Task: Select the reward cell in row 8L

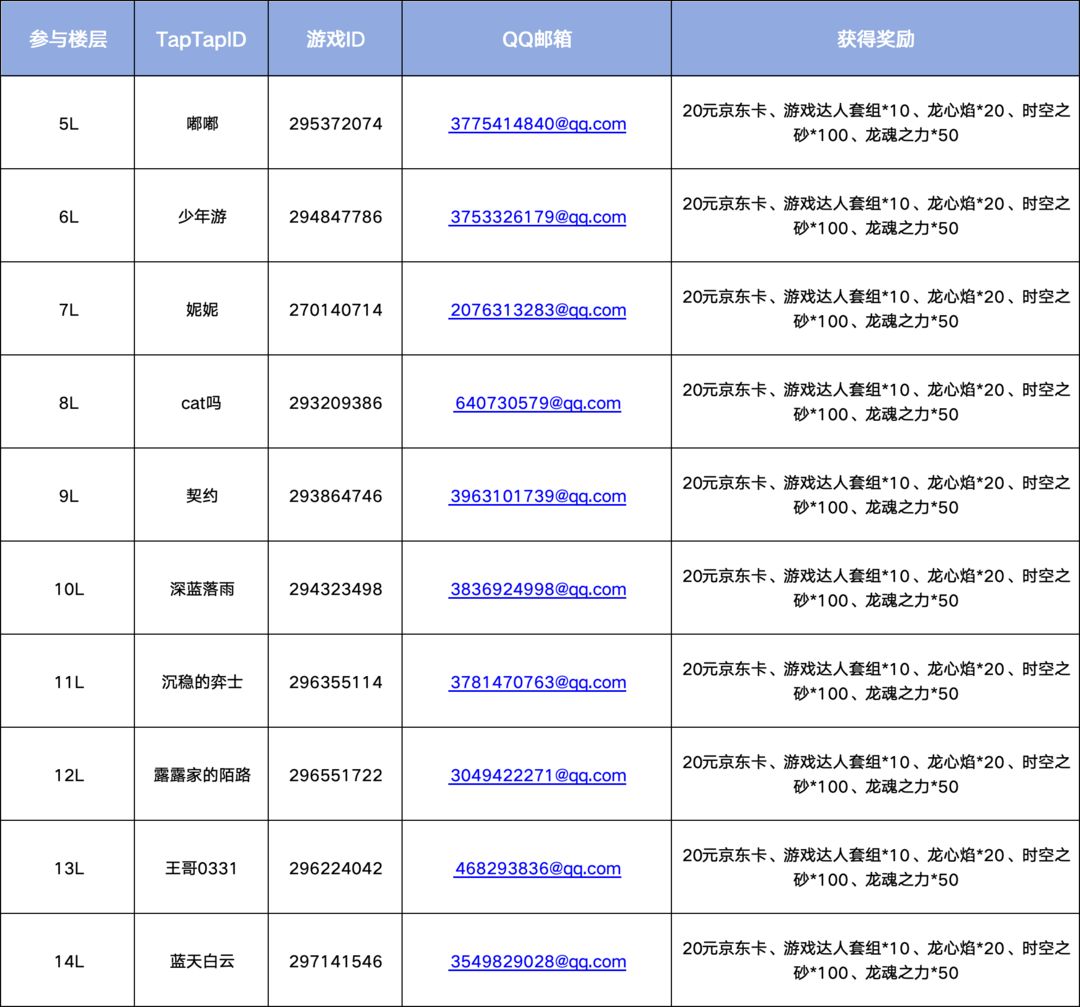Action: [875, 402]
